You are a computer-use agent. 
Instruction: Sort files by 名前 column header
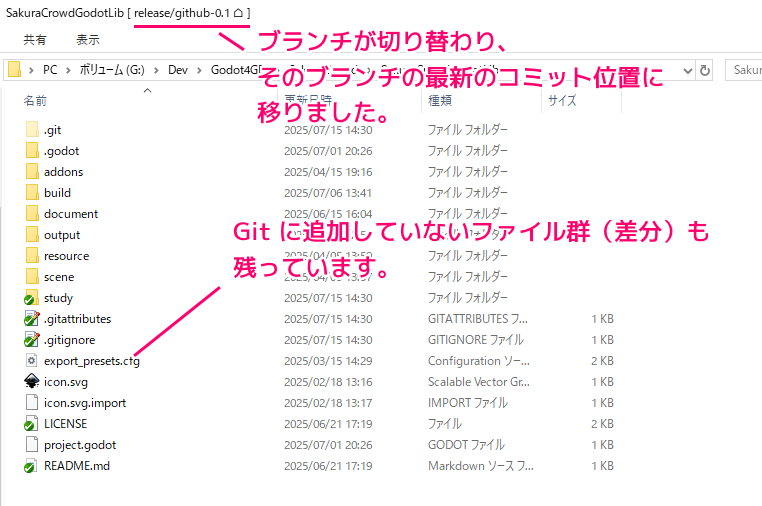[x=36, y=101]
